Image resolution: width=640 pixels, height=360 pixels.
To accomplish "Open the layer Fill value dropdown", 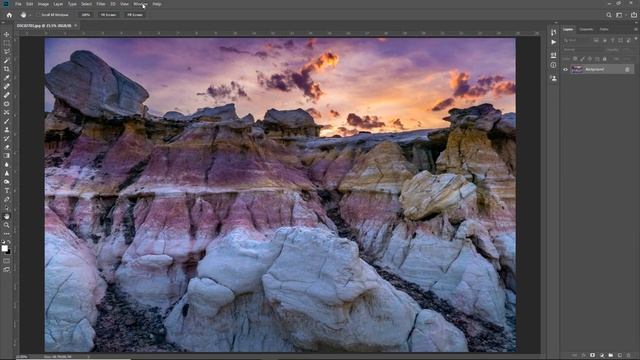I will coord(627,59).
